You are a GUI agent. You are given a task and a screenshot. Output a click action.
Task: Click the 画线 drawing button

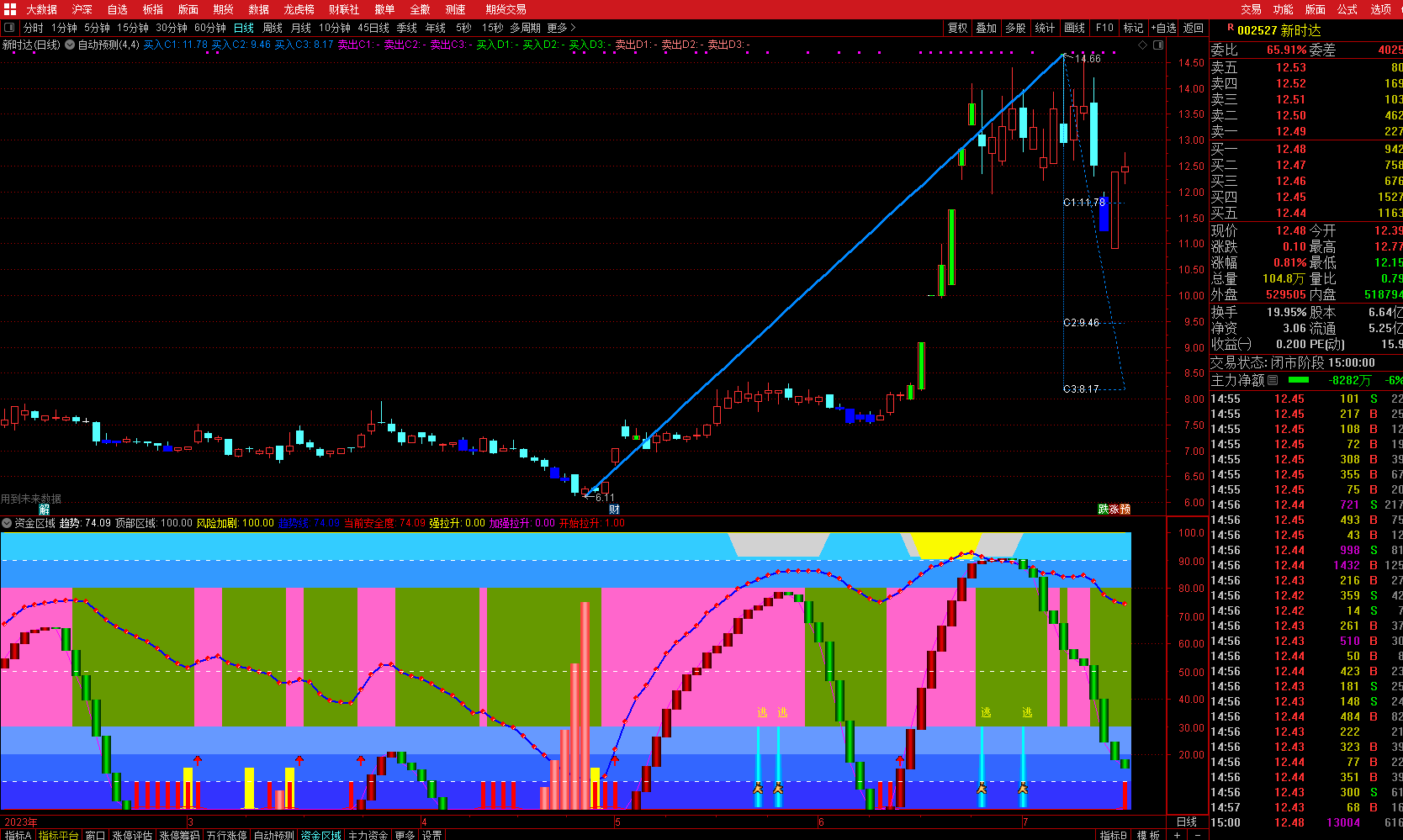click(1075, 28)
